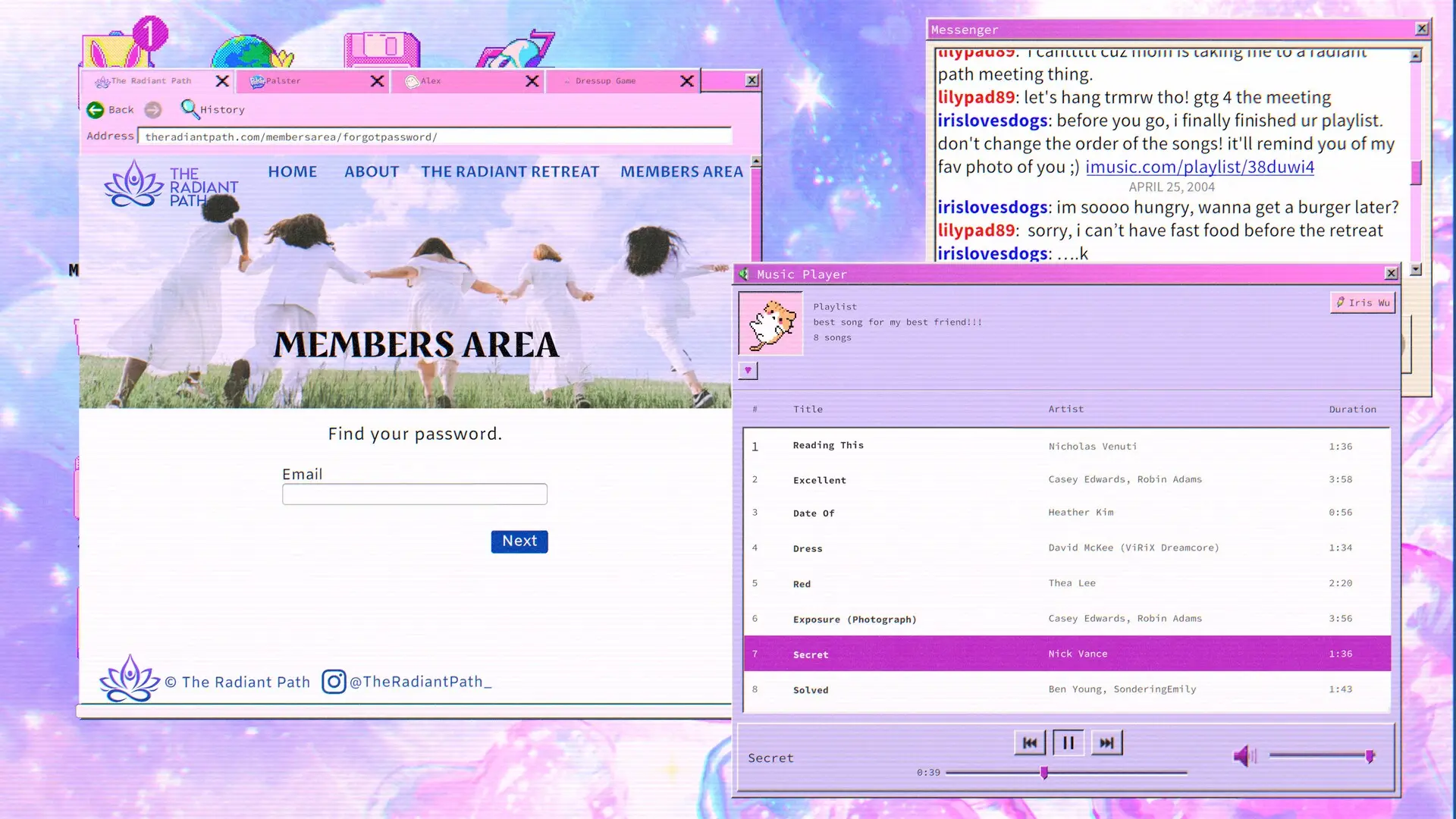Screen dimensions: 1456x819
Task: Click the greyed forward arrow icon
Action: pos(153,110)
